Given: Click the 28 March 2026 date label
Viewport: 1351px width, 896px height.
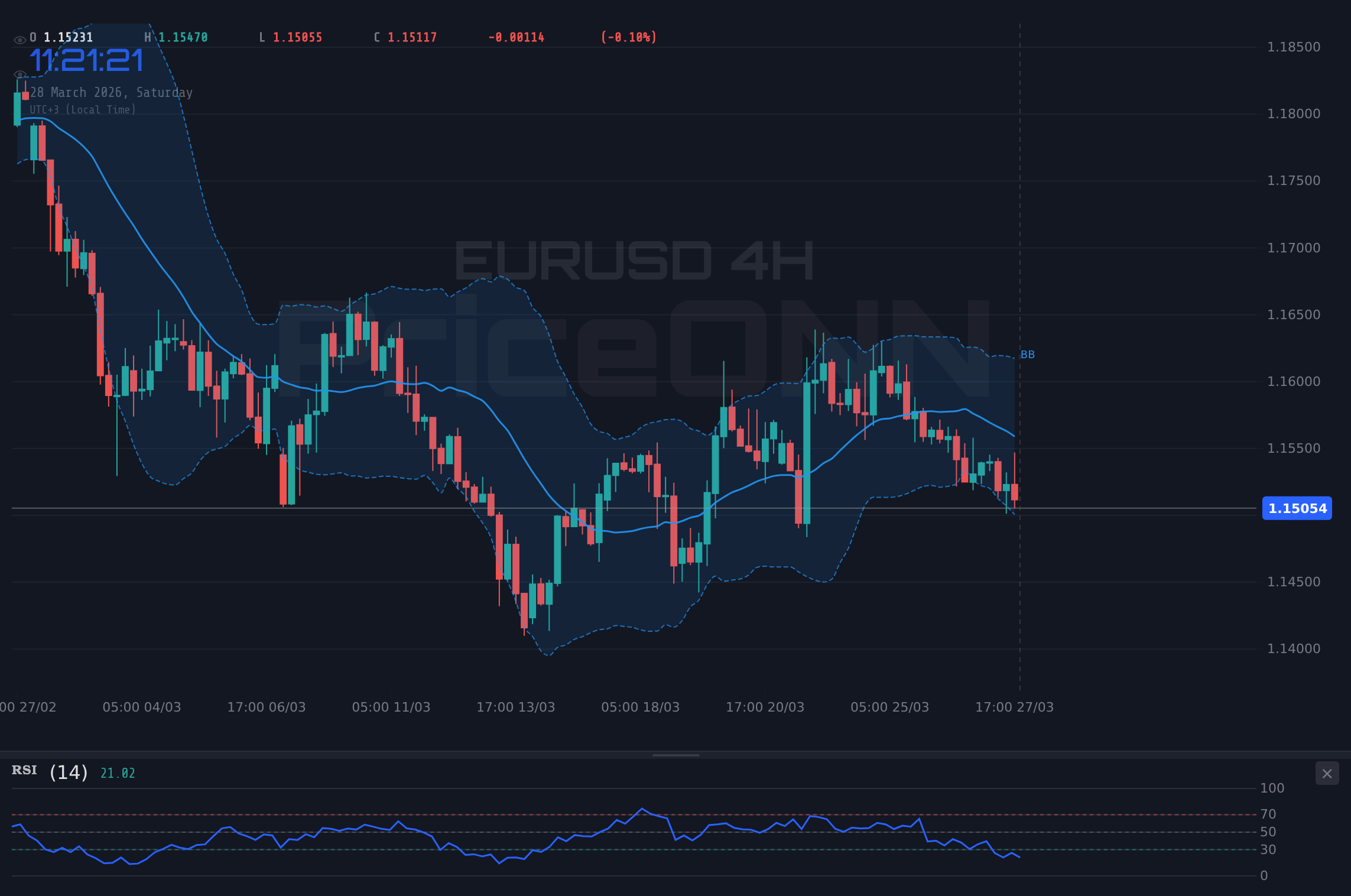Looking at the screenshot, I should 111,92.
